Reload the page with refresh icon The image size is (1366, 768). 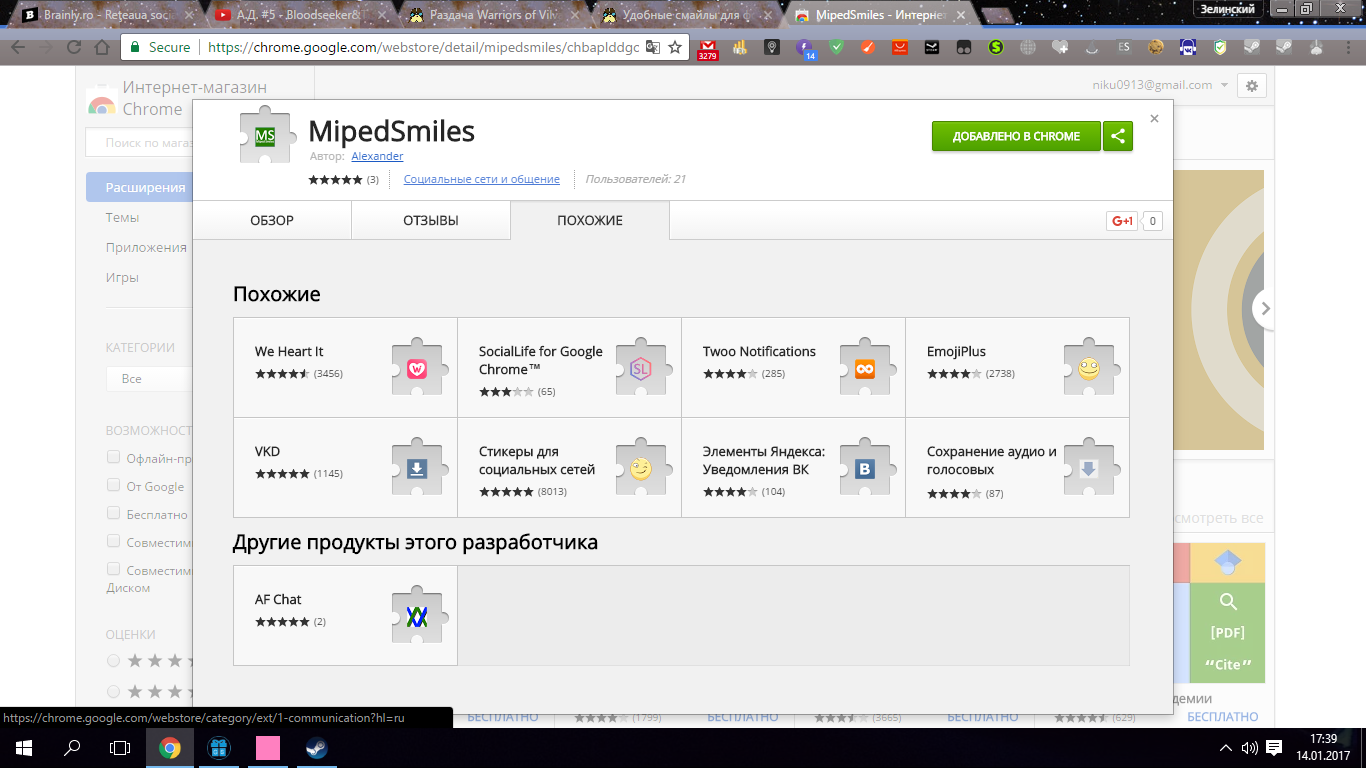tap(73, 47)
